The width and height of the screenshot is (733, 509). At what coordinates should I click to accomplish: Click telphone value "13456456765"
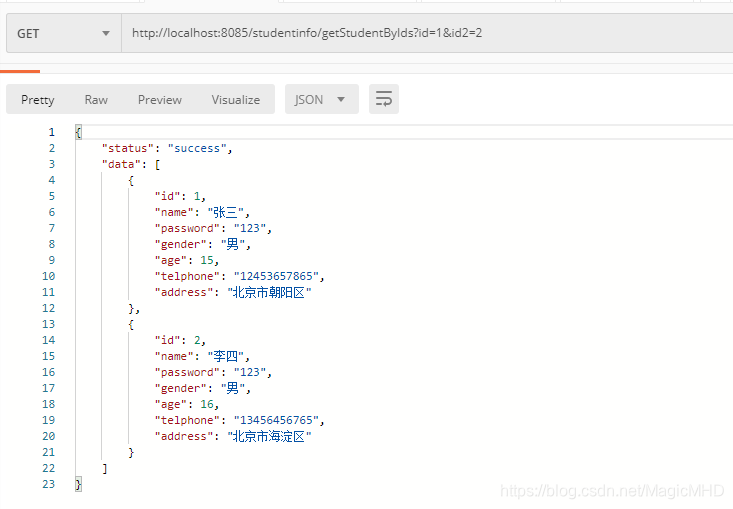pos(276,420)
